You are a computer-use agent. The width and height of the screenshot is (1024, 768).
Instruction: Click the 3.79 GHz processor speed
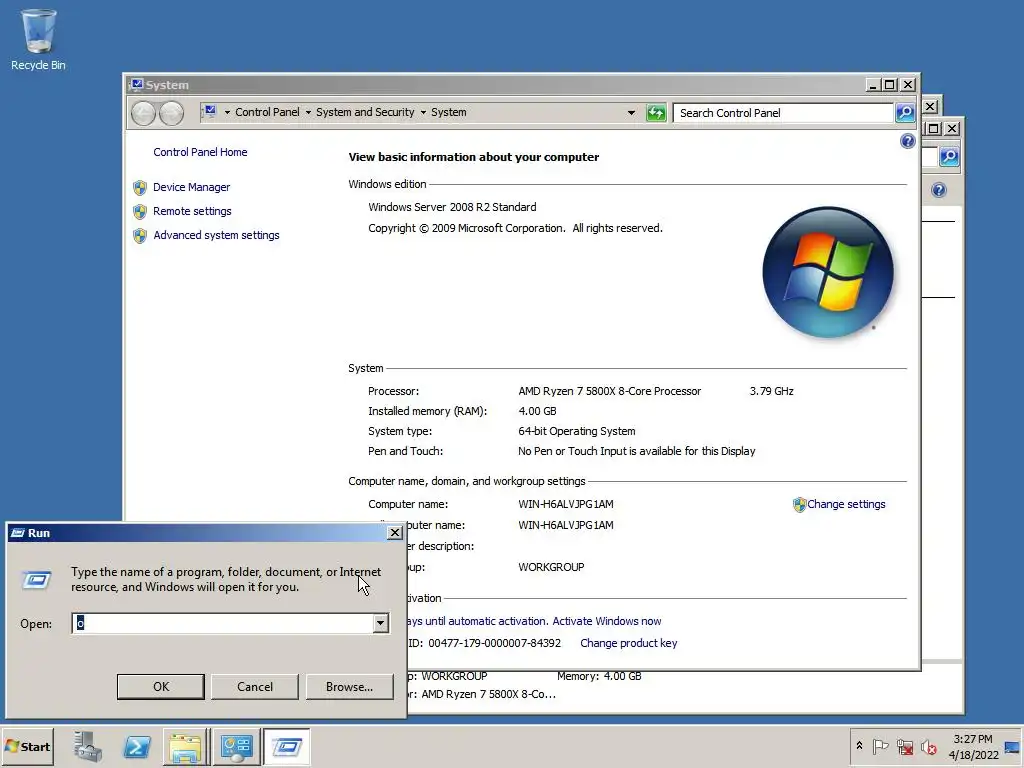click(771, 391)
